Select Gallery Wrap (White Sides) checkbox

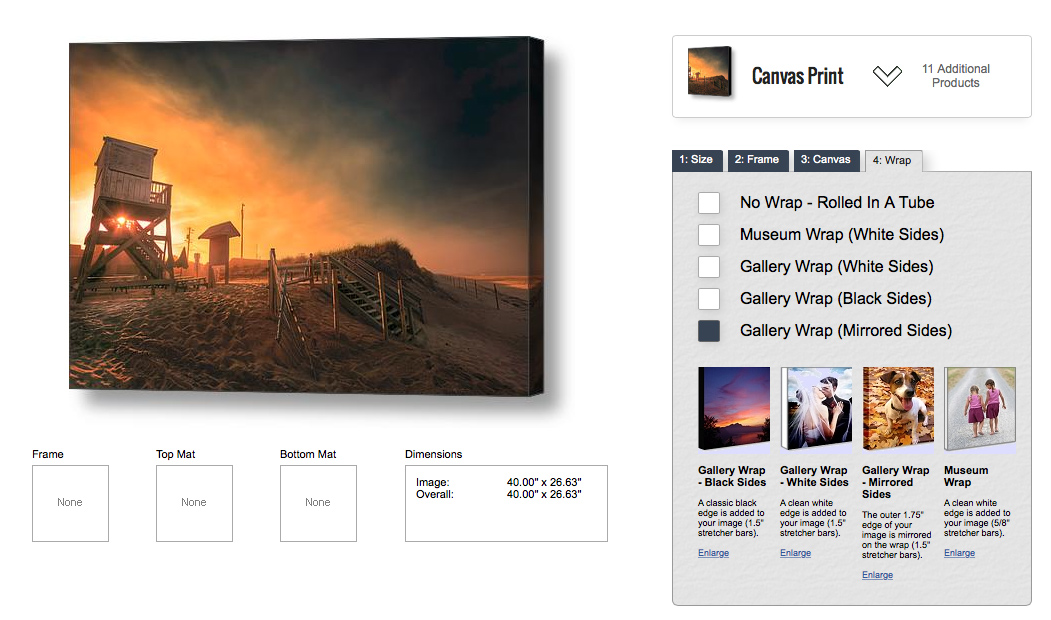coord(709,267)
